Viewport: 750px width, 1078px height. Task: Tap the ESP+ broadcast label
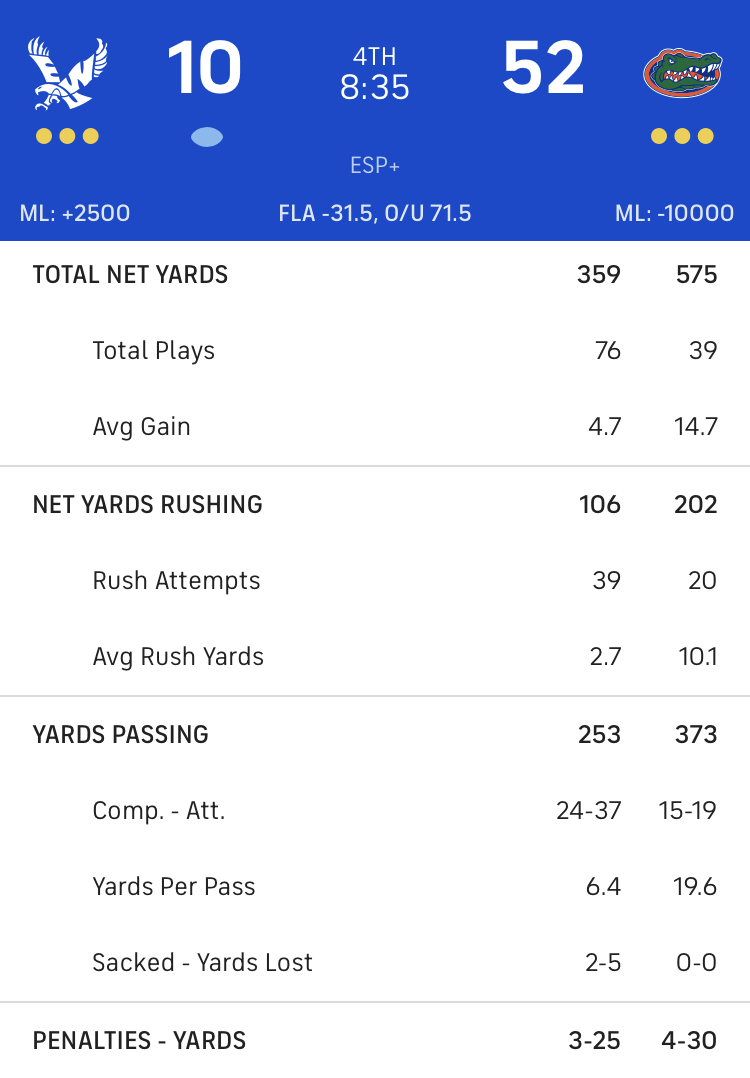pyautogui.click(x=375, y=166)
